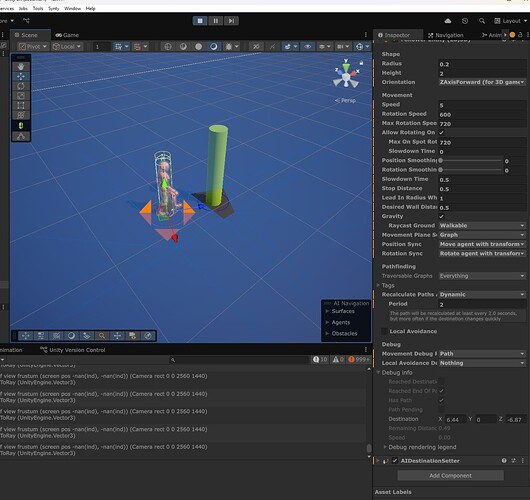Click the Step frame button

tap(231, 21)
